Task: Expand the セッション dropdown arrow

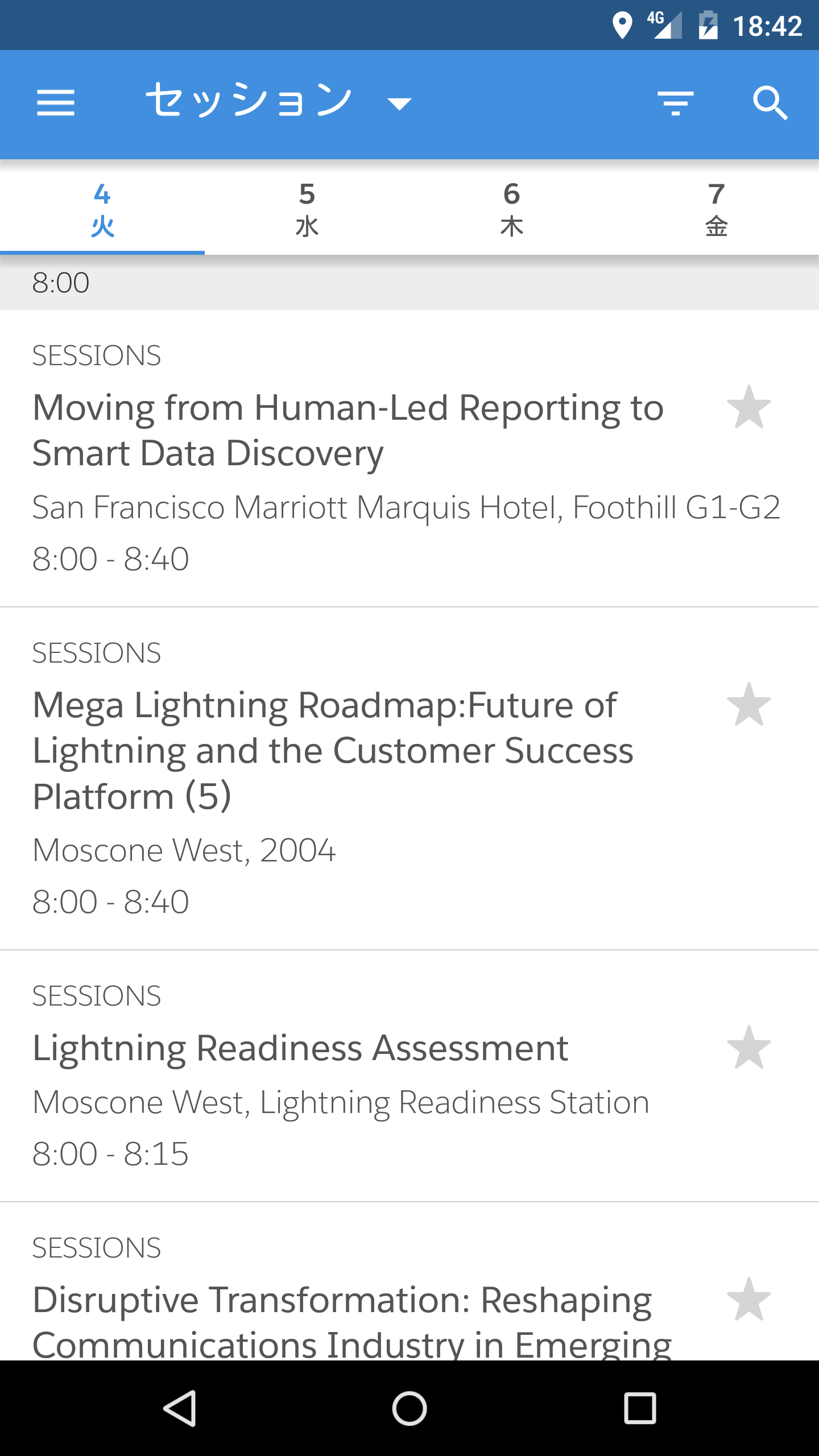Action: (x=399, y=104)
